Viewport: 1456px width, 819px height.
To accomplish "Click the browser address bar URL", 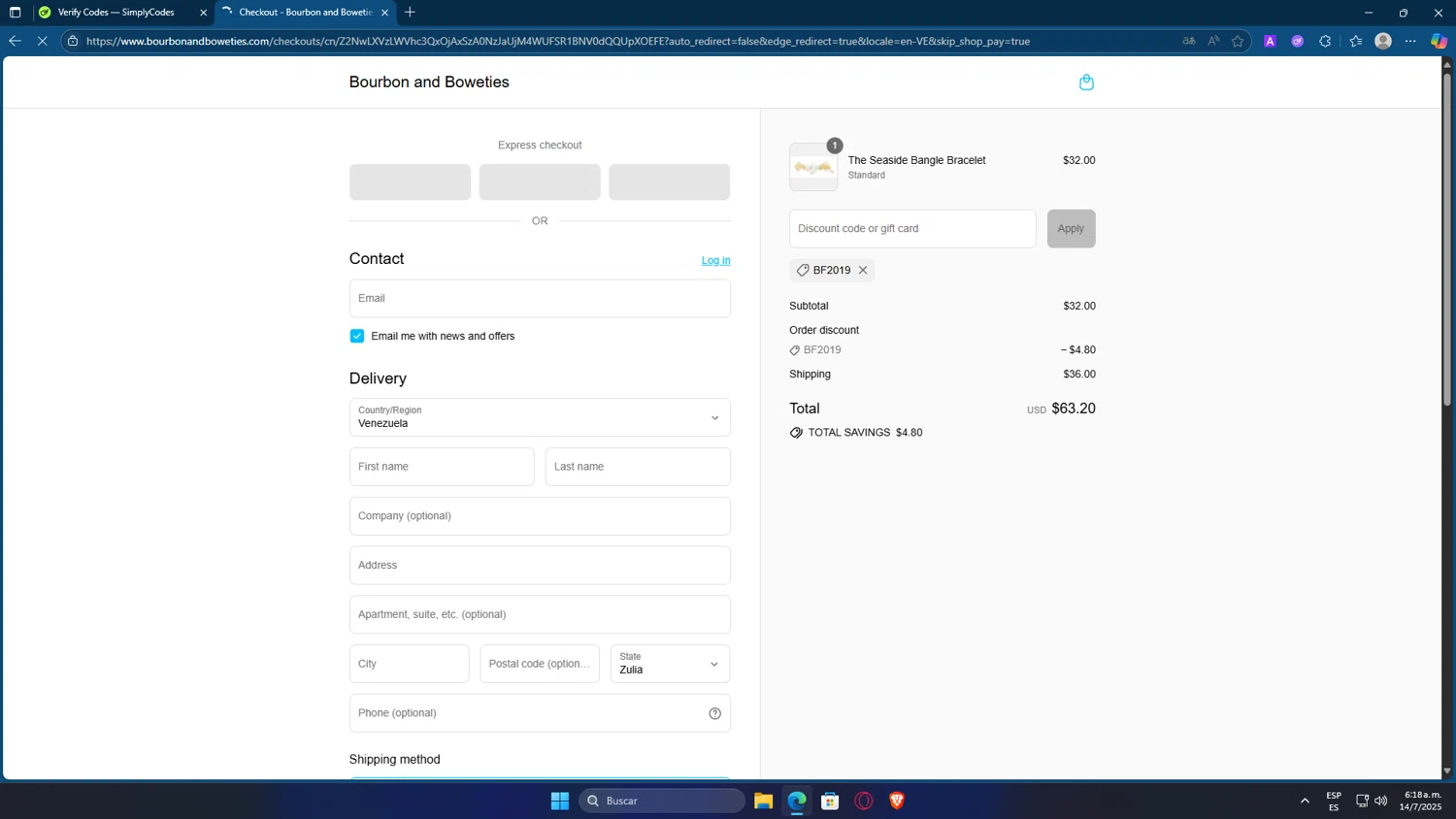I will (x=557, y=41).
